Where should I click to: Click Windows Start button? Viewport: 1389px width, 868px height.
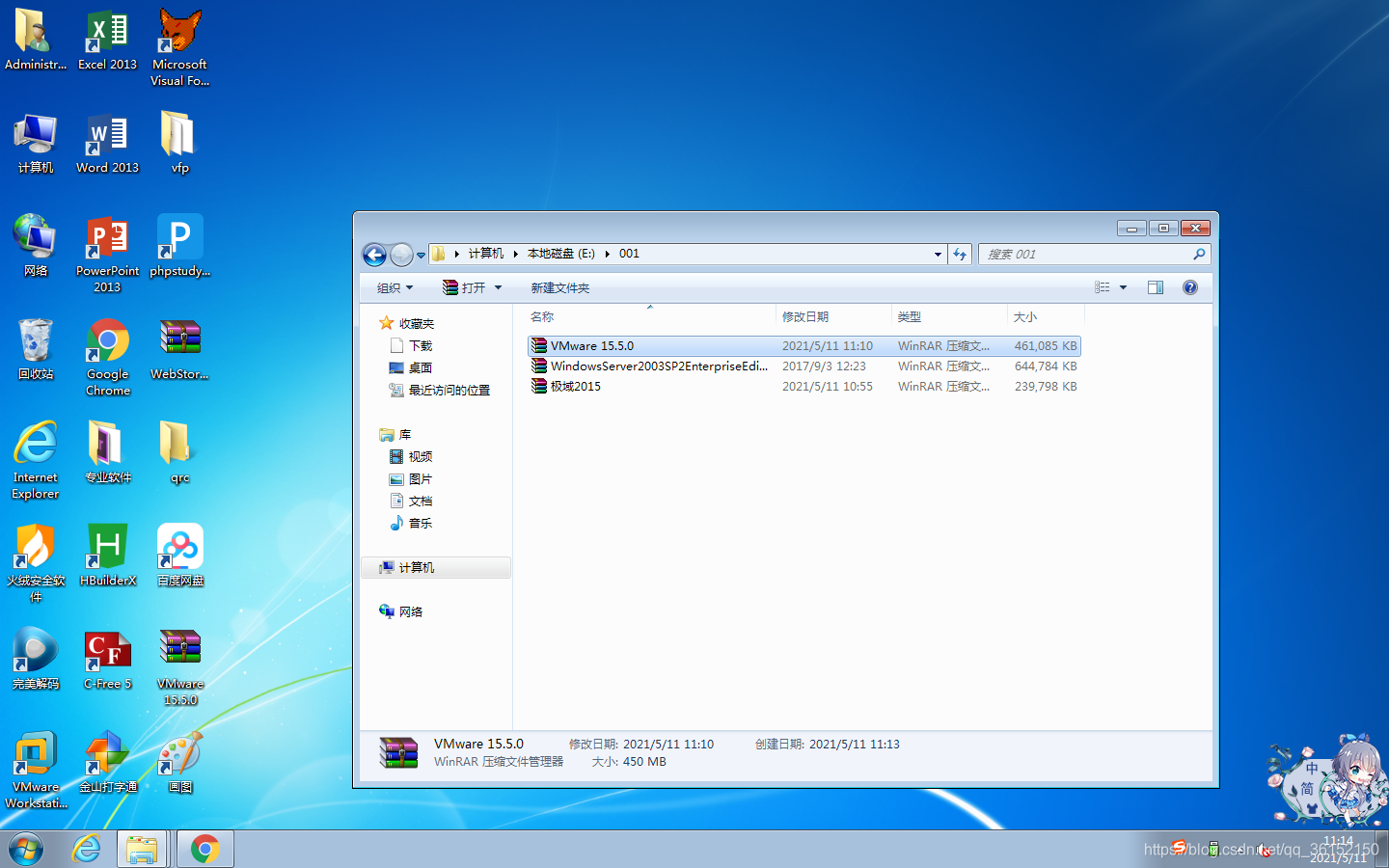pos(25,850)
